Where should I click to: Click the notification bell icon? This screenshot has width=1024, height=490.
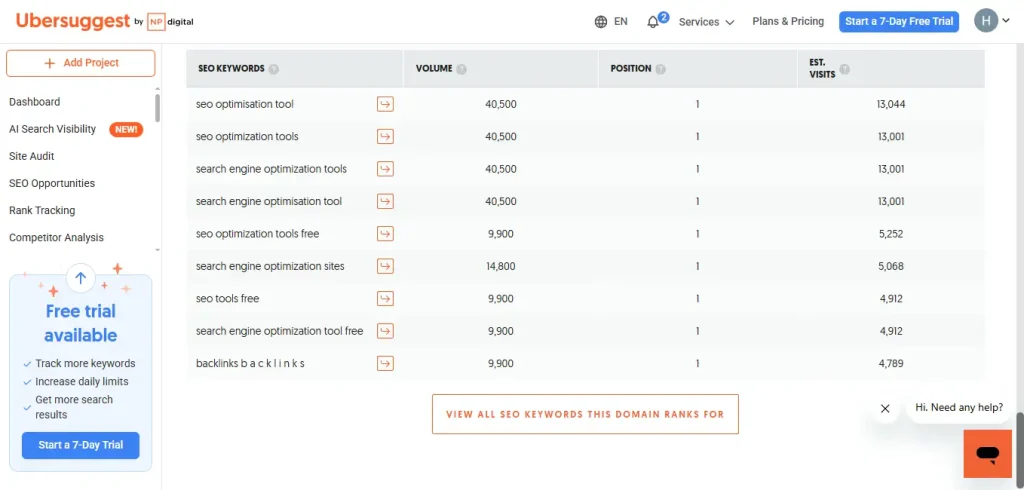654,21
